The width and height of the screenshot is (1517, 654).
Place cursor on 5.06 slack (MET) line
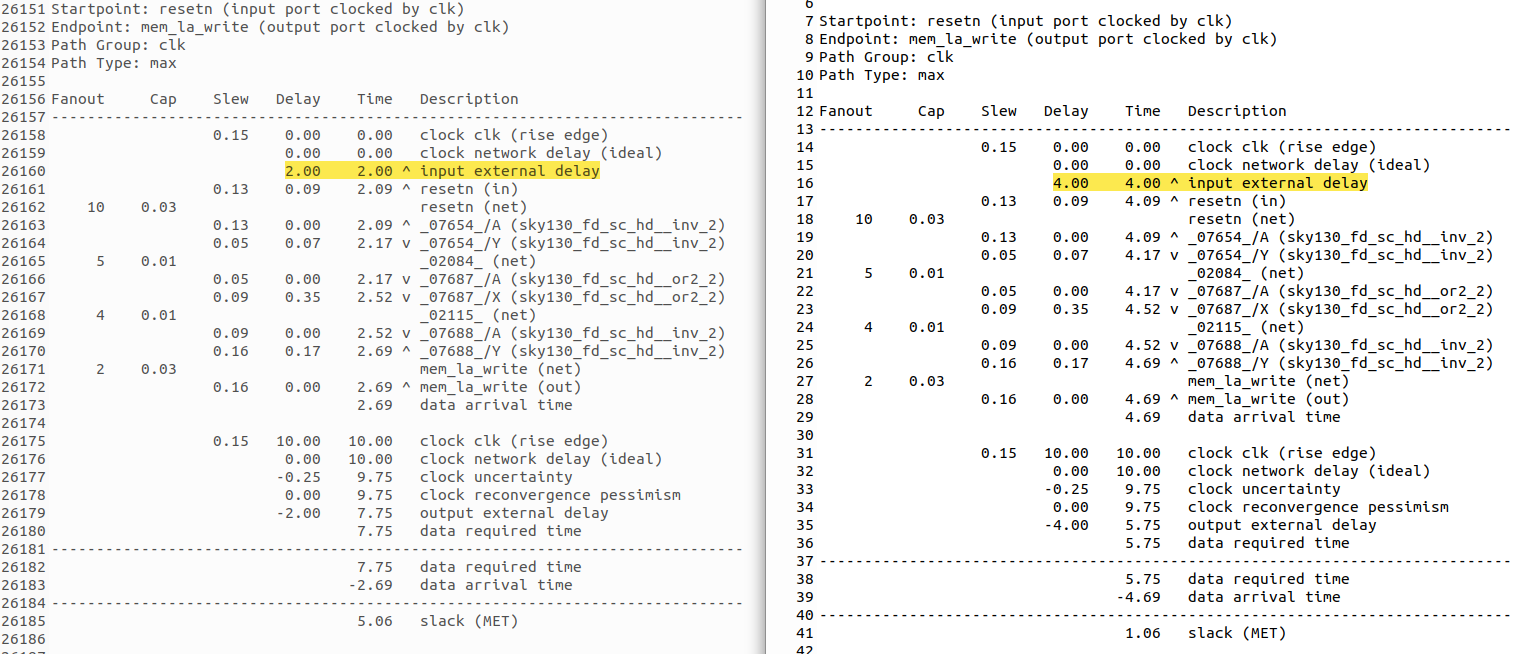(x=442, y=621)
